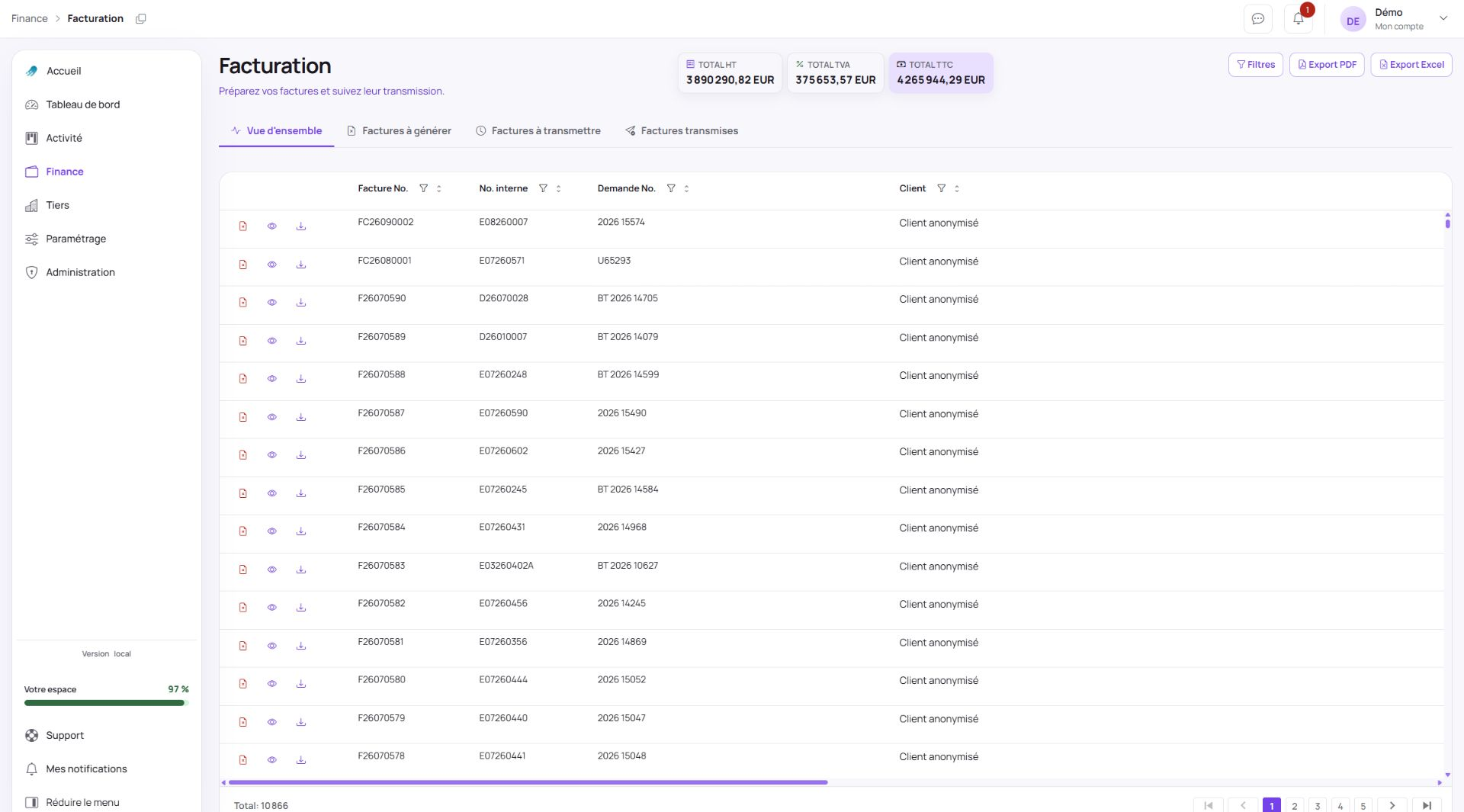The width and height of the screenshot is (1464, 812).
Task: Download invoice F26070587
Action: coord(301,417)
